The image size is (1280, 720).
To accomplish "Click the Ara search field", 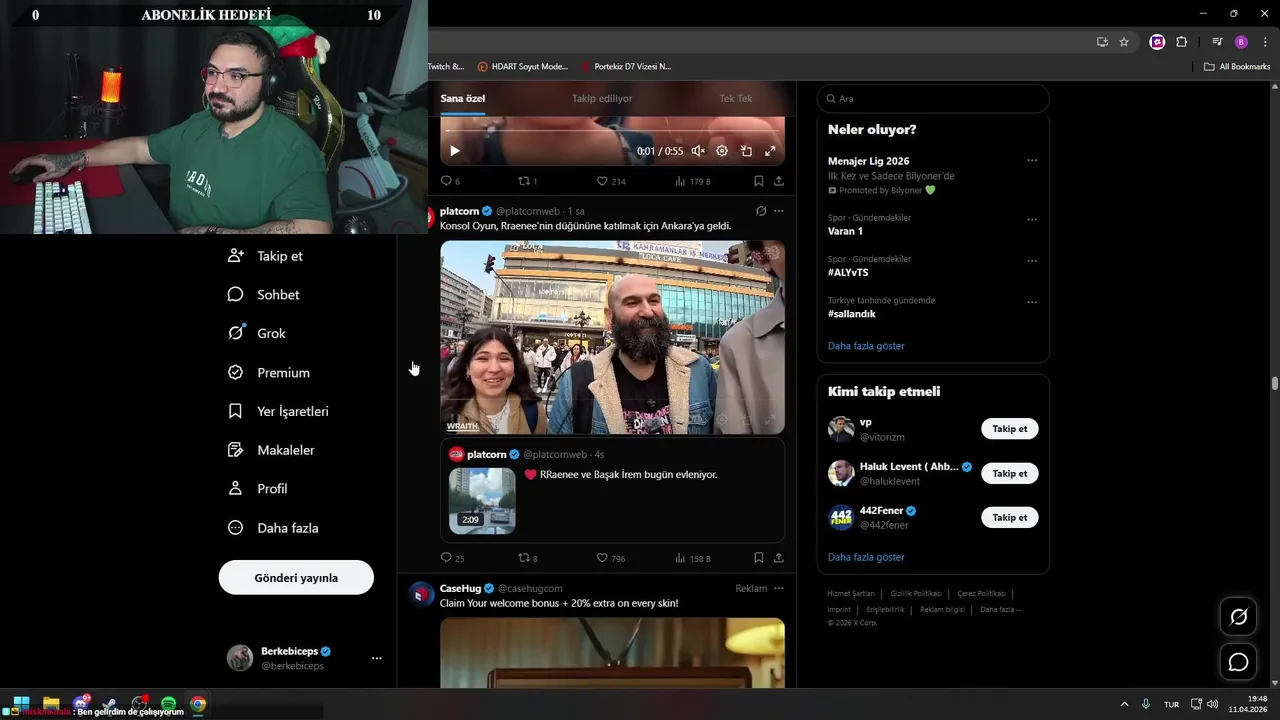I will tap(933, 98).
